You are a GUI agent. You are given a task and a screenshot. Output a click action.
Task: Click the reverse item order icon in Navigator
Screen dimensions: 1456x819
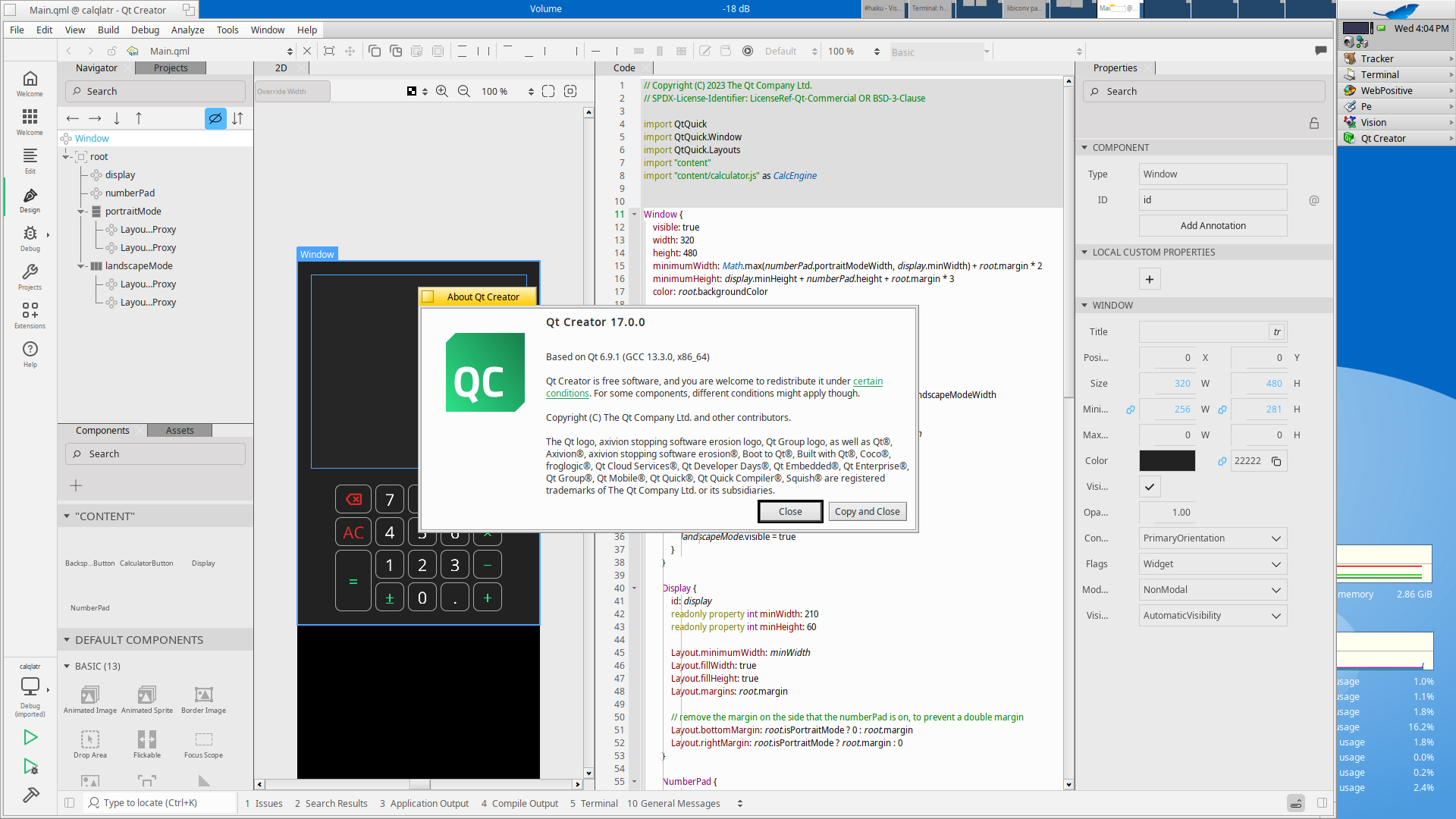pos(237,118)
